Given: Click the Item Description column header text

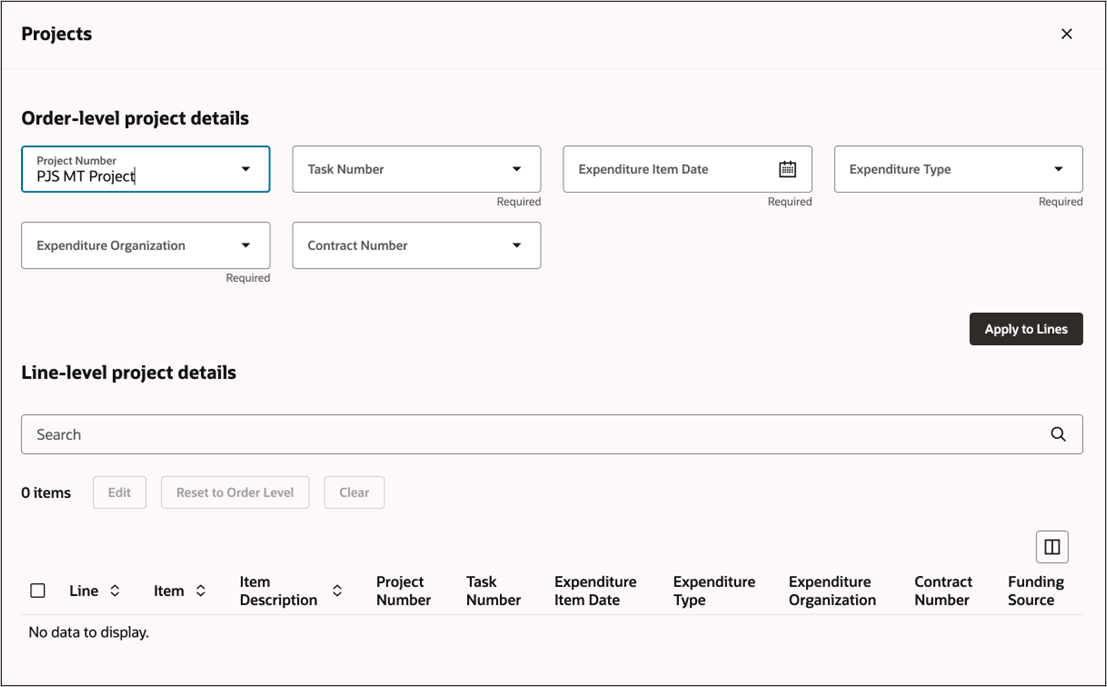Looking at the screenshot, I should [x=278, y=591].
